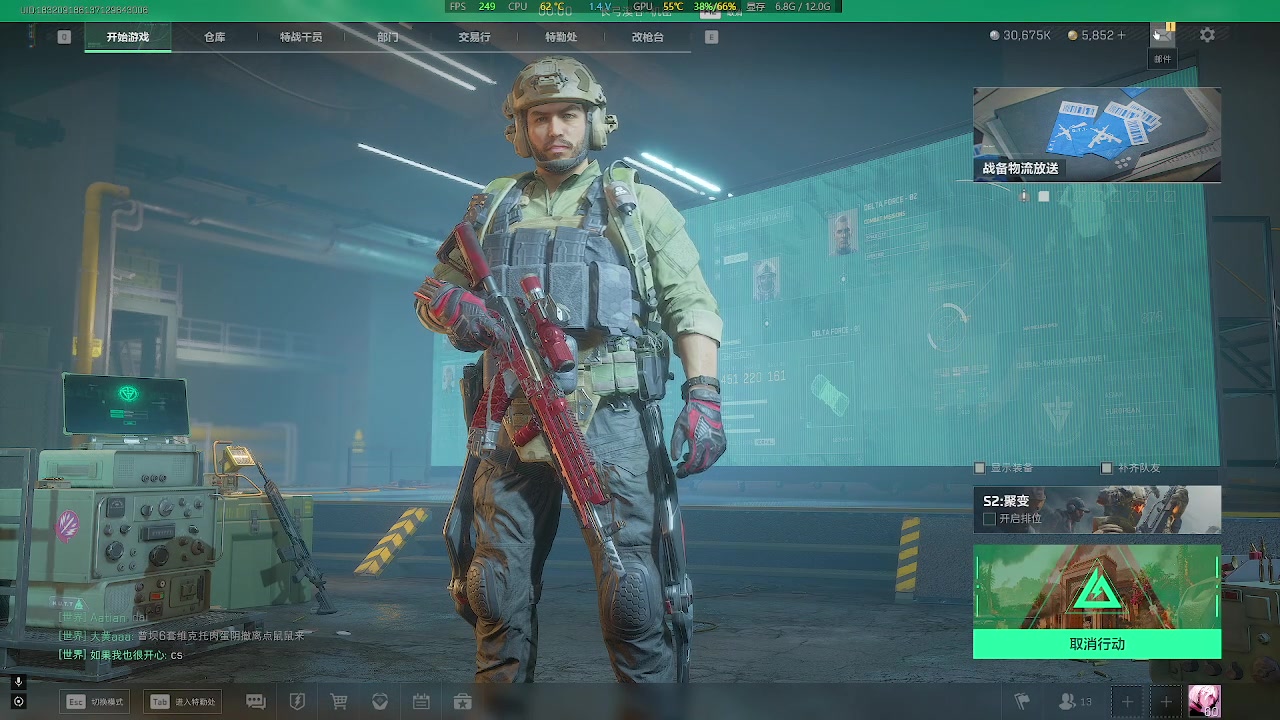Screen dimensions: 1280x720
Task: Open the shopping cart store icon
Action: (x=339, y=702)
